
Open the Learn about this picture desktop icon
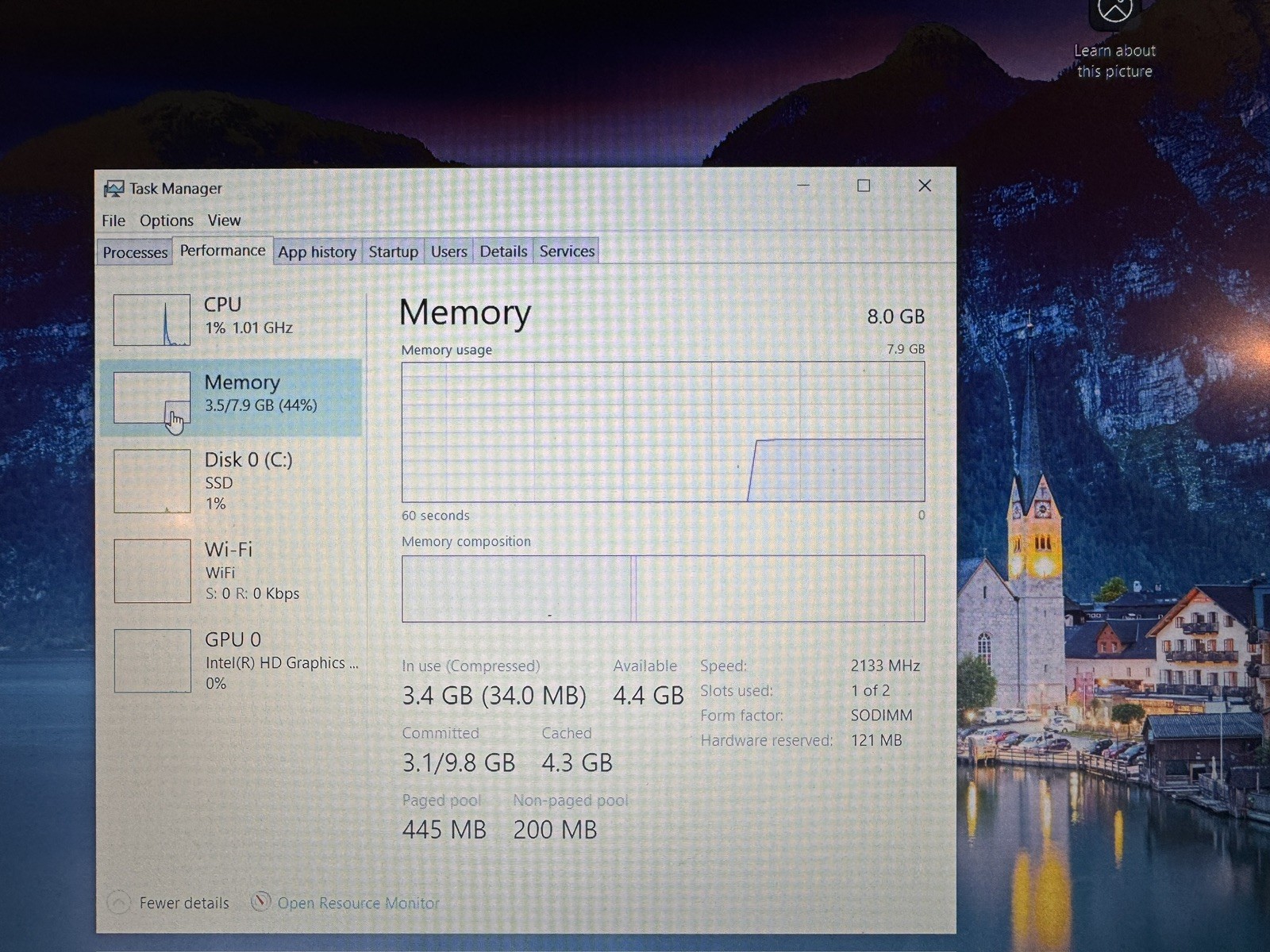pos(1114,12)
